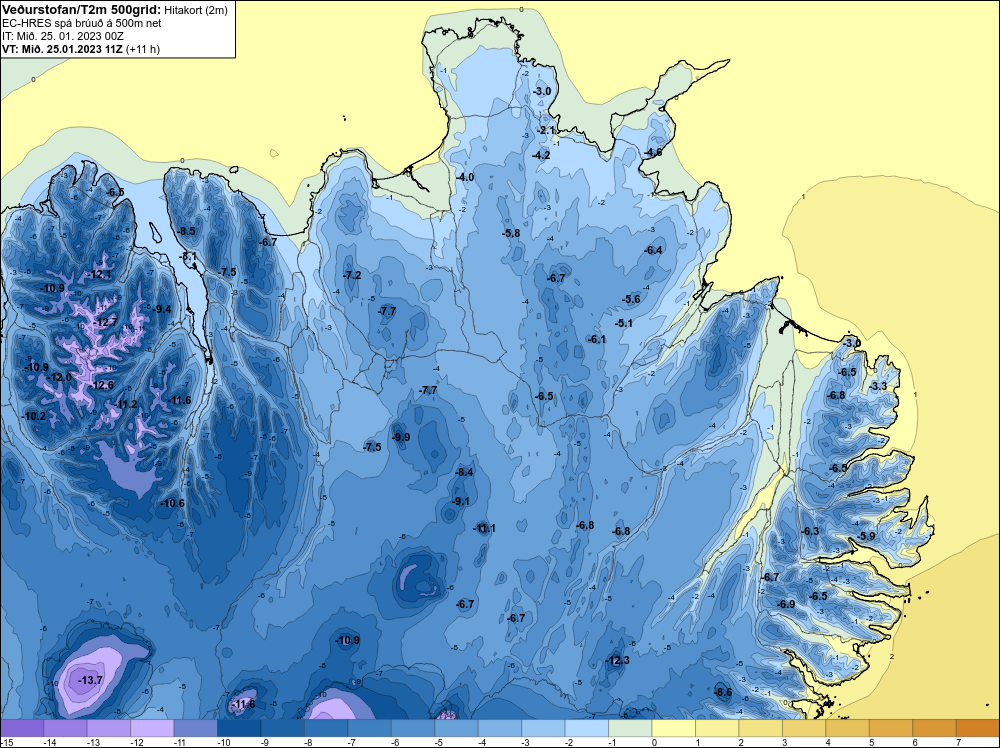Click the -5.6 temperature label
The height and width of the screenshot is (748, 1000).
pos(631,299)
